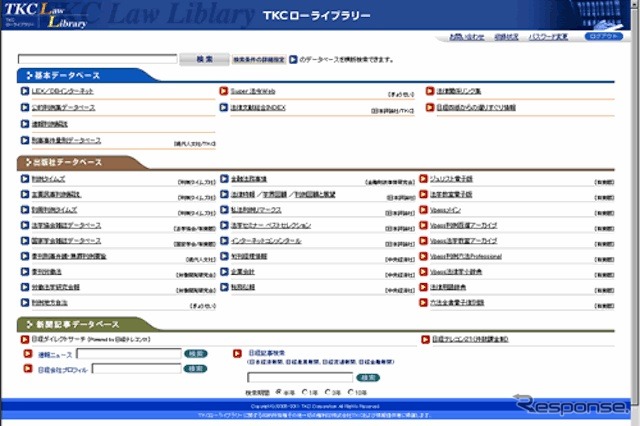Click the blue arrow icon beside 判例地方自治
Image resolution: width=640 pixels, height=426 pixels.
pyautogui.click(x=25, y=303)
